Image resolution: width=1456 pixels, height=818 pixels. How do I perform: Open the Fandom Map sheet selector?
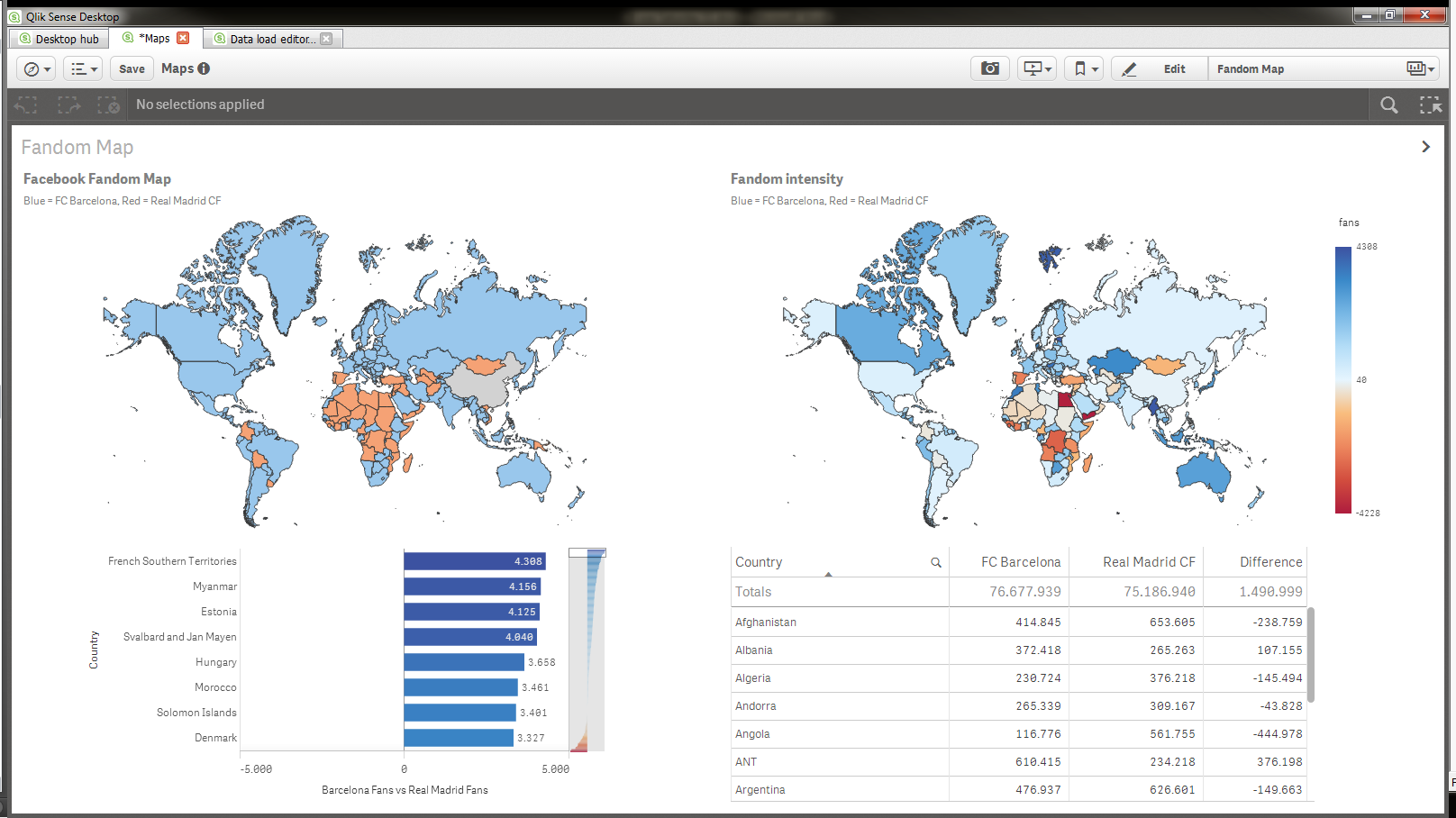(x=1324, y=68)
